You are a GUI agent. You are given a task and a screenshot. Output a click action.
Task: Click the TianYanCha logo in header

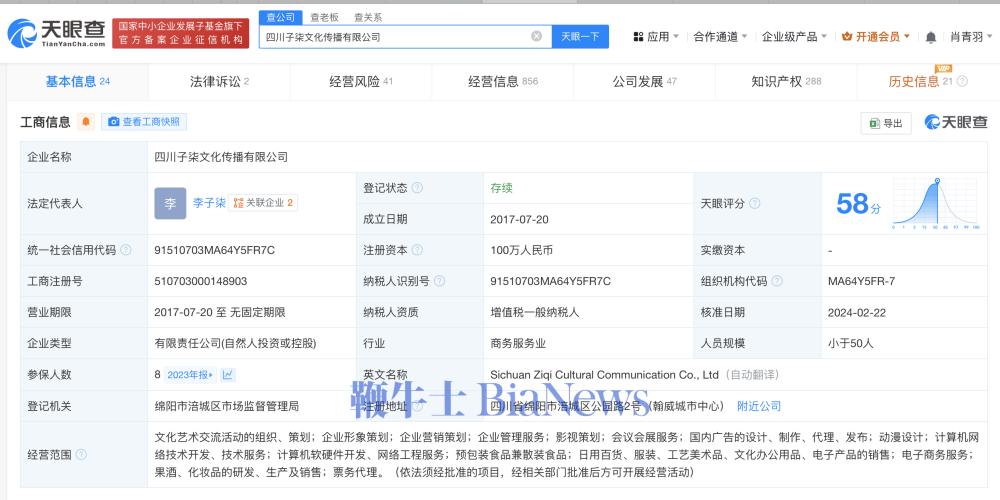click(x=56, y=33)
